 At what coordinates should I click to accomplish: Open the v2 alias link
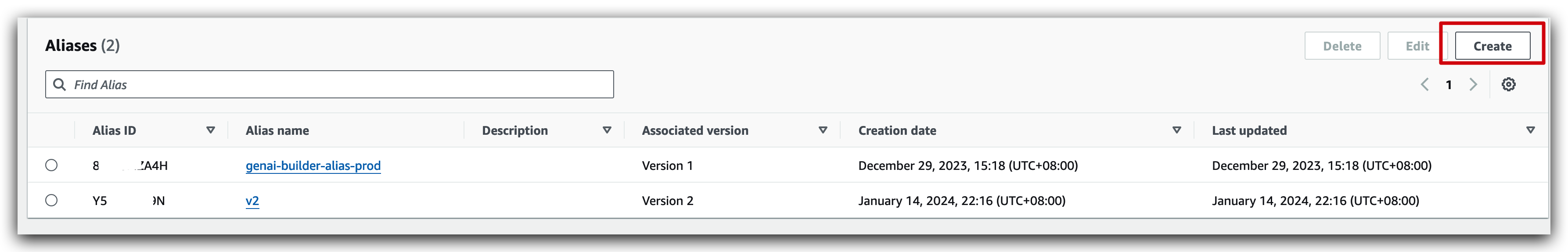coord(252,201)
